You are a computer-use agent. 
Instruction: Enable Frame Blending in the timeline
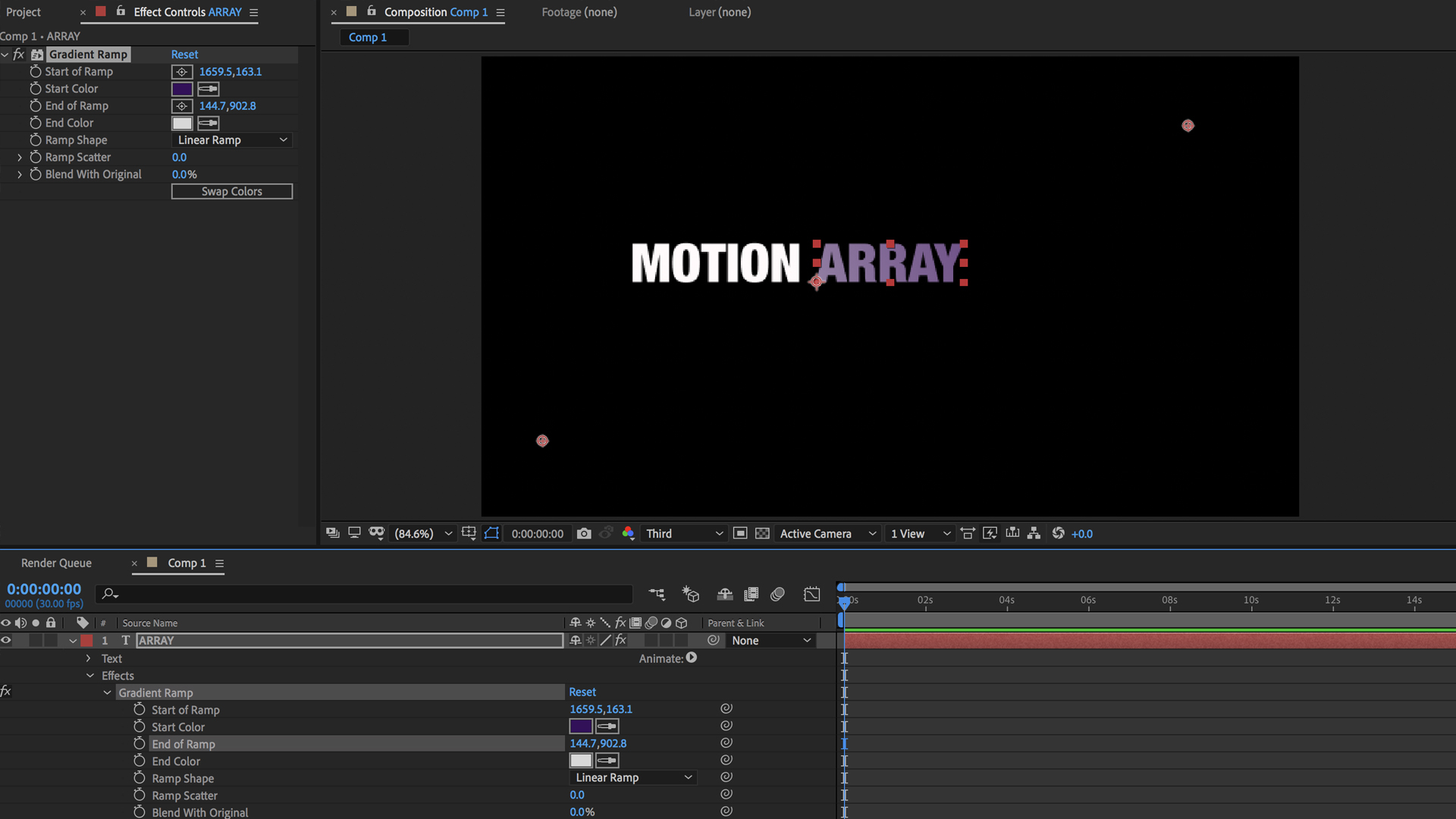(752, 594)
